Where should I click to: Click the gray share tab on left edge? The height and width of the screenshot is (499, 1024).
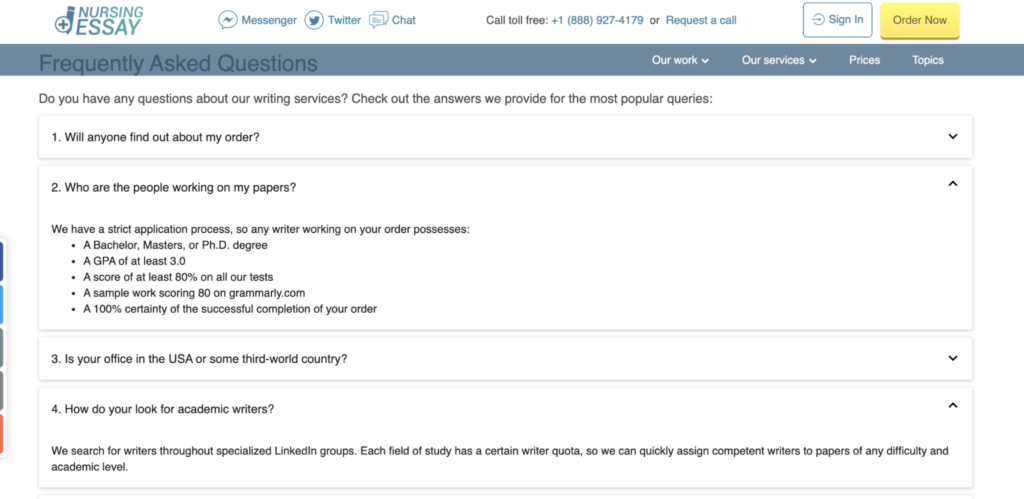[1, 391]
